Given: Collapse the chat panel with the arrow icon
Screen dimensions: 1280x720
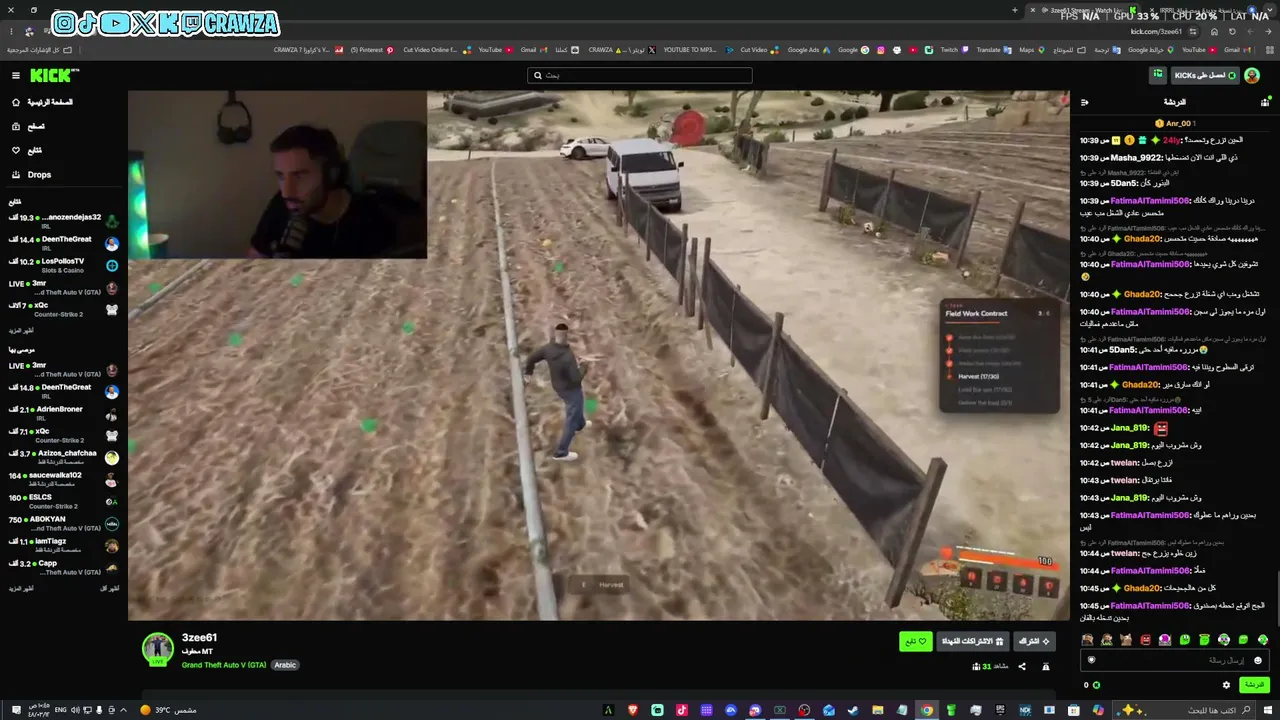Looking at the screenshot, I should (1085, 102).
